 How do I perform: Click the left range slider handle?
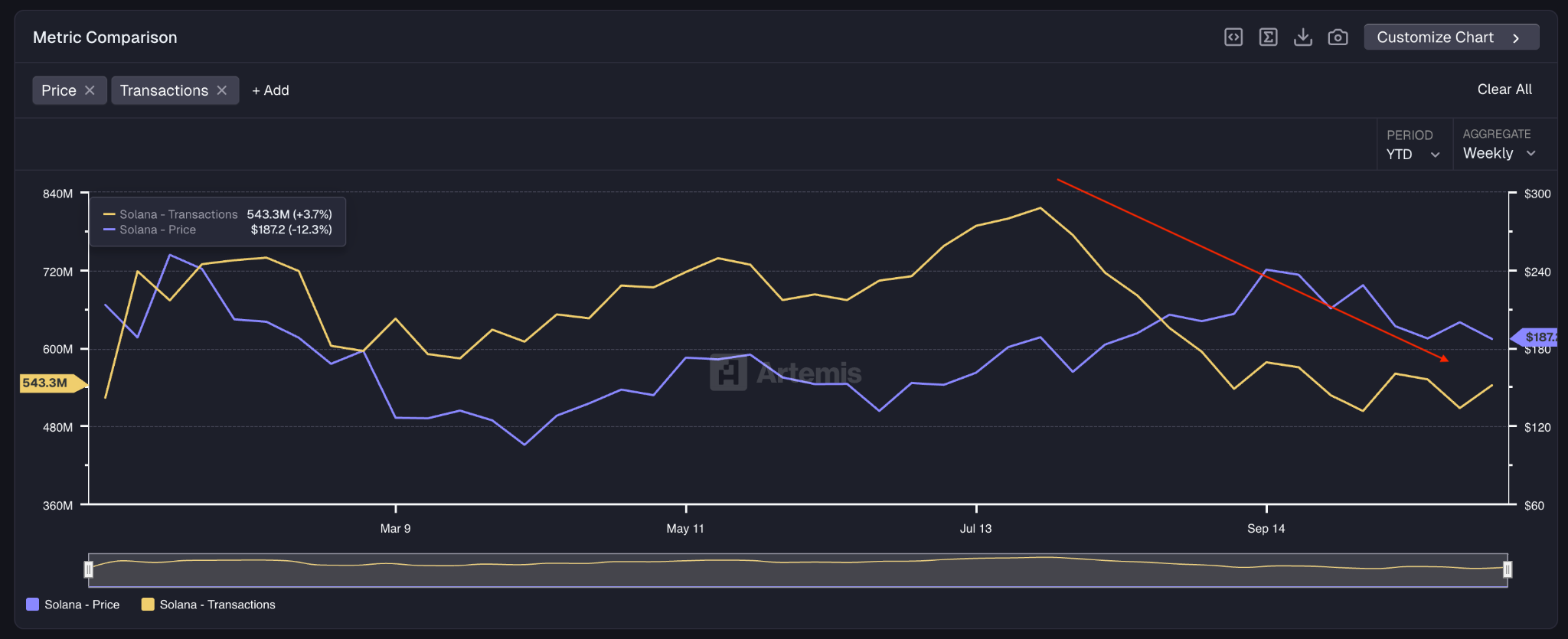coord(89,569)
